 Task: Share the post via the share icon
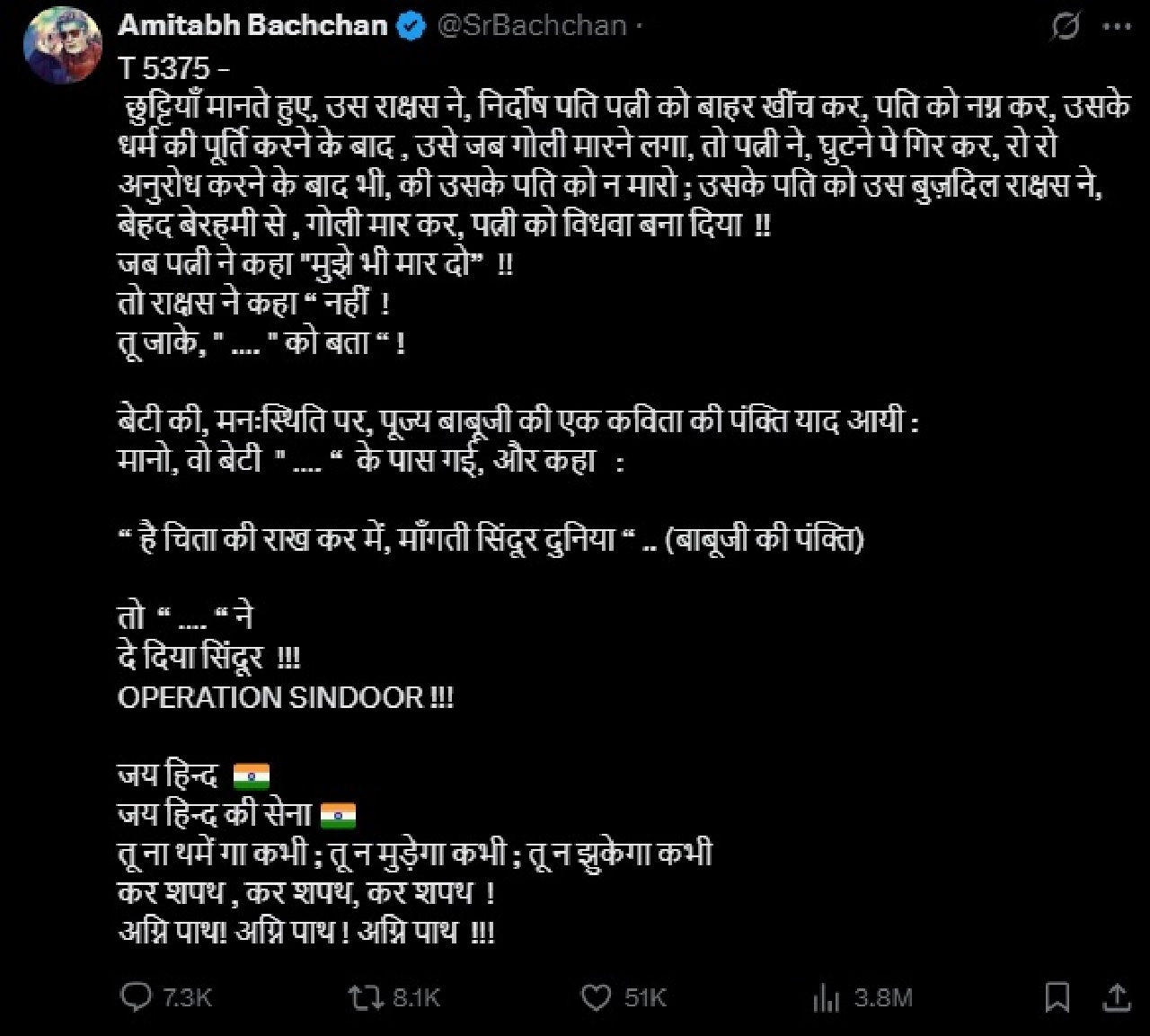click(x=1117, y=996)
